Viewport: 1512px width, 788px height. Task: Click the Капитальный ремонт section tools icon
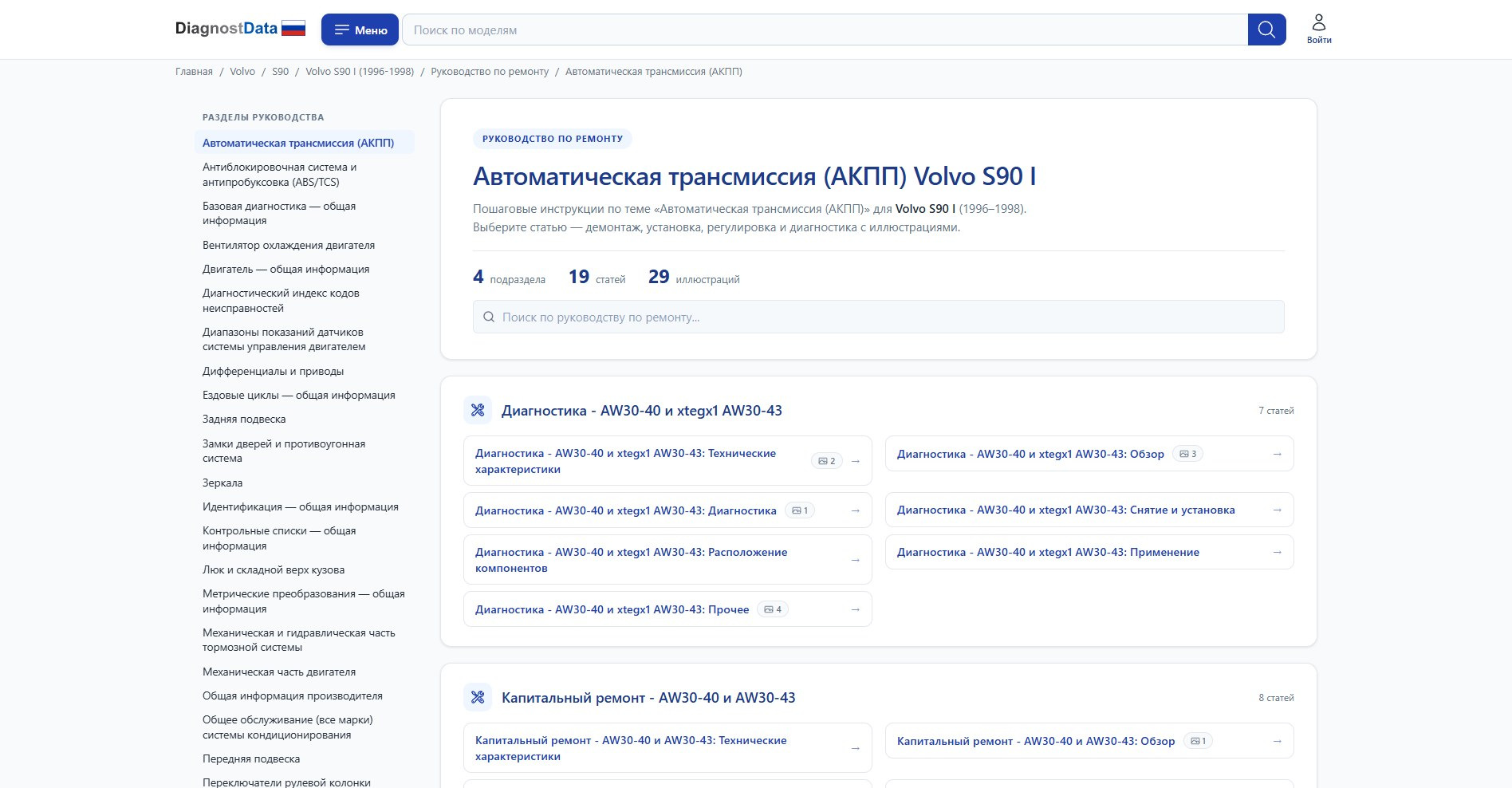(478, 697)
